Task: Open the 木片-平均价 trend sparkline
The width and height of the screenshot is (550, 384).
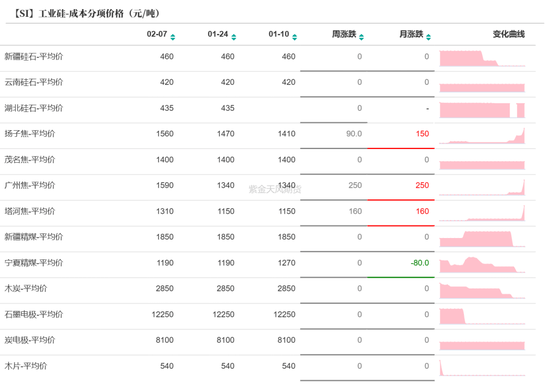Action: coord(482,368)
